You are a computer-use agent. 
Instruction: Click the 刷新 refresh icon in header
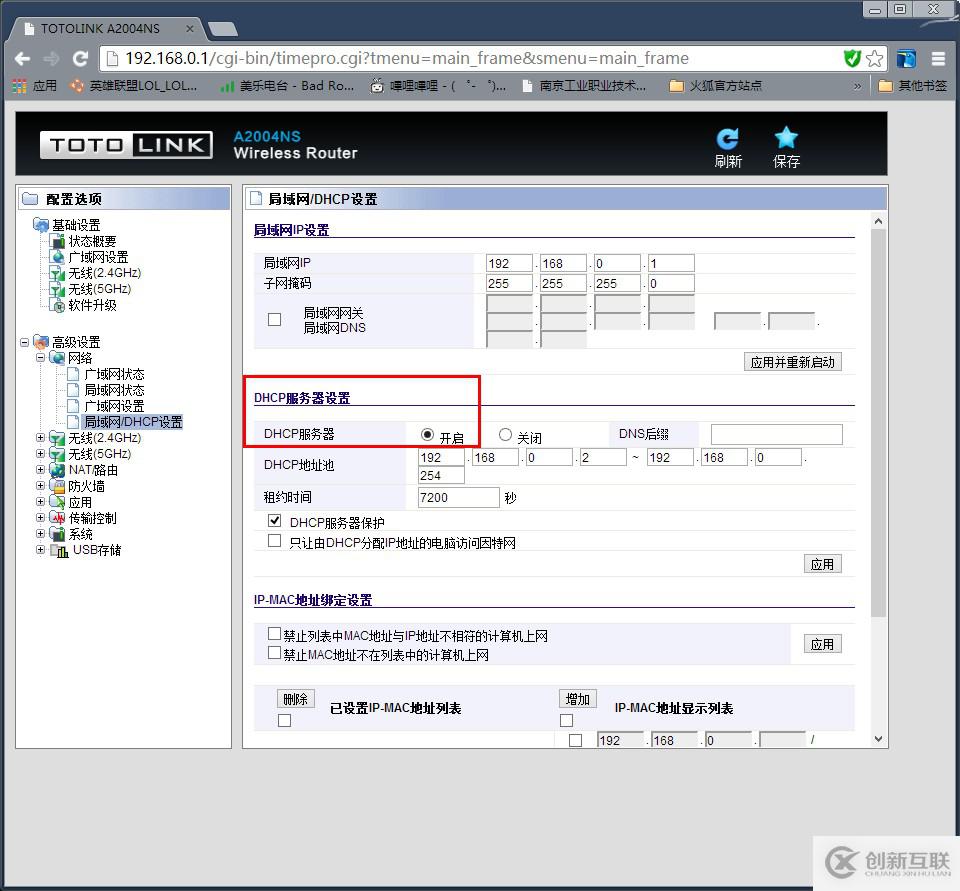[727, 139]
